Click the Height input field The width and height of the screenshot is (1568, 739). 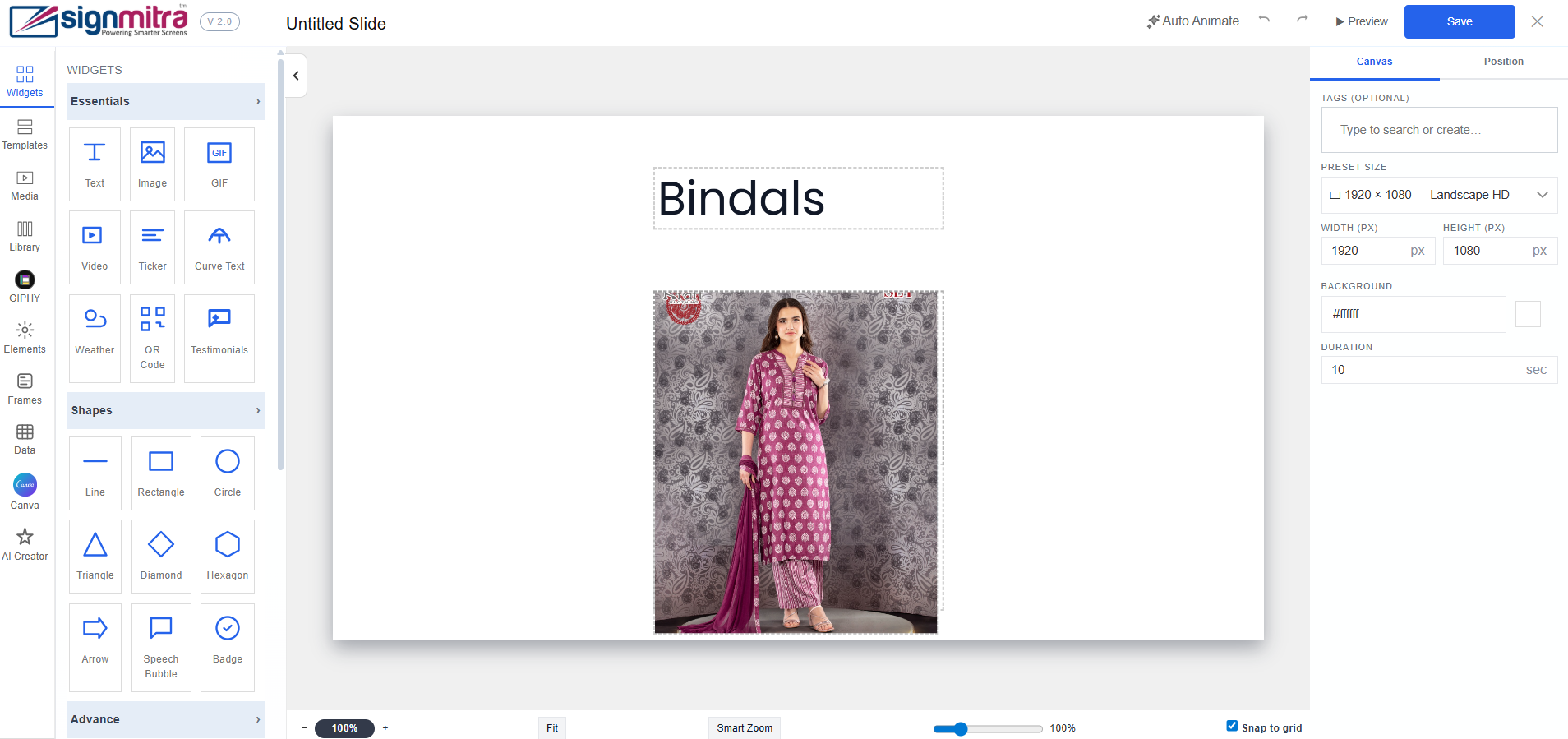(1500, 251)
